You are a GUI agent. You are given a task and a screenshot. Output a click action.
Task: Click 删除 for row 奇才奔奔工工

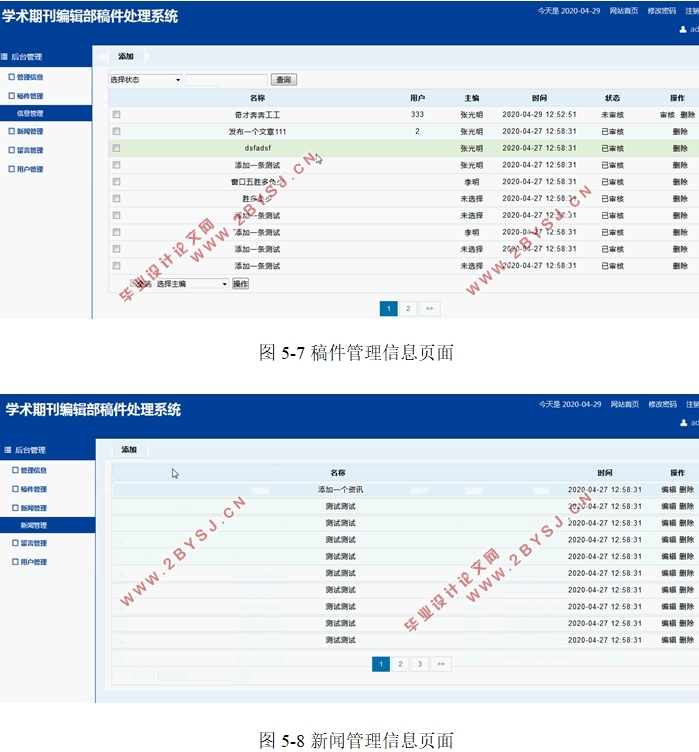[x=687, y=115]
